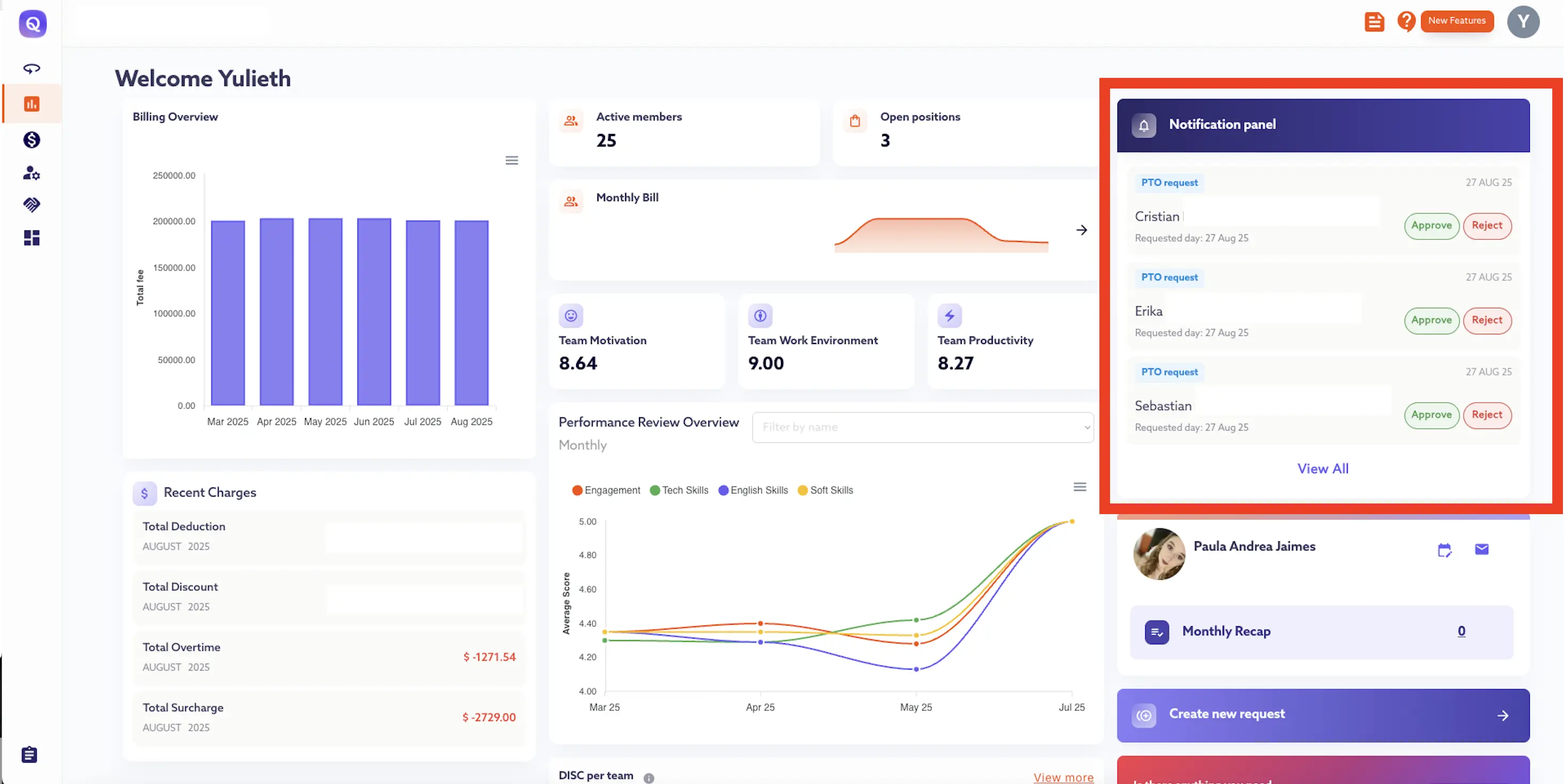Click the Soft Skills yellow legend swatch
This screenshot has width=1564, height=784.
click(x=803, y=490)
